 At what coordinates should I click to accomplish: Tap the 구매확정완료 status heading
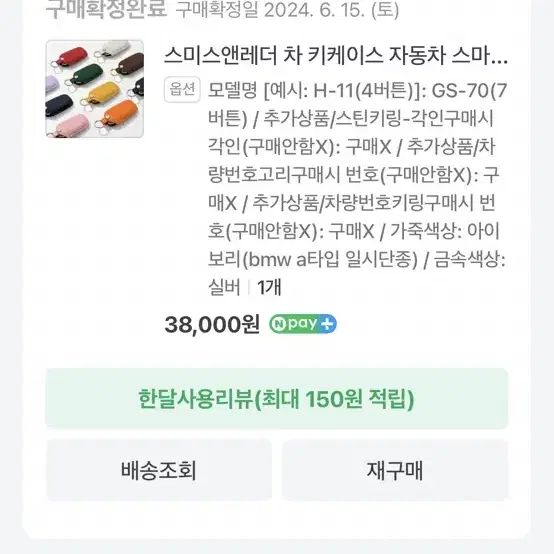tap(106, 9)
